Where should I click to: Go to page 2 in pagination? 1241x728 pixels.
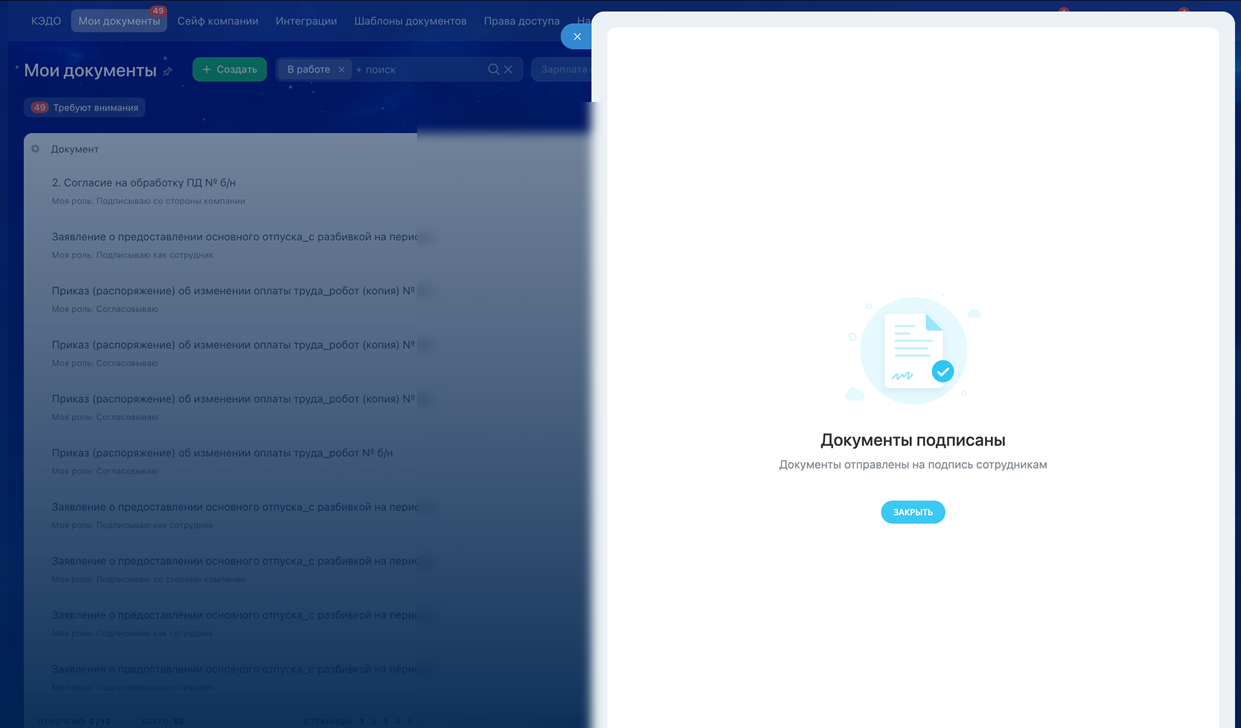pos(373,721)
